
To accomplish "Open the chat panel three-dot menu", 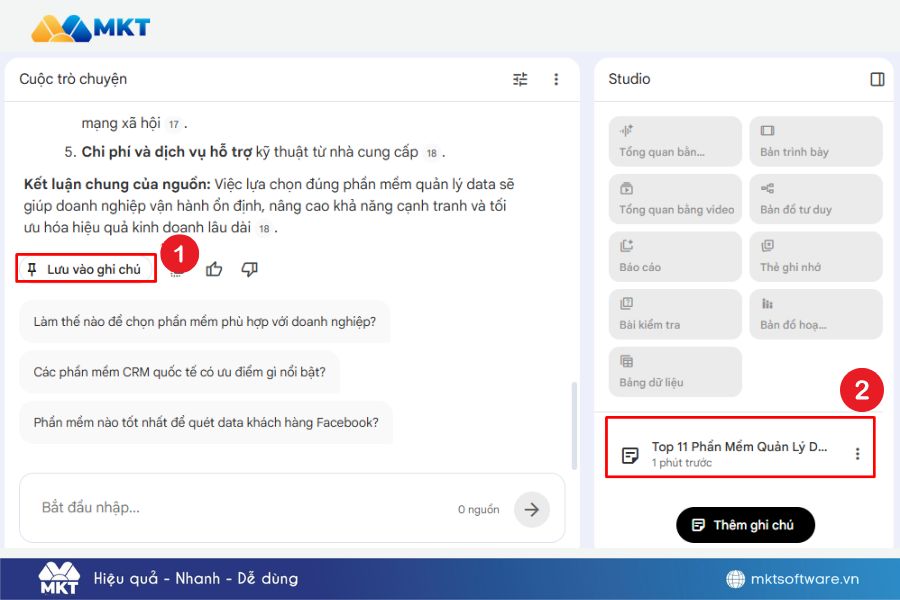I will (557, 80).
